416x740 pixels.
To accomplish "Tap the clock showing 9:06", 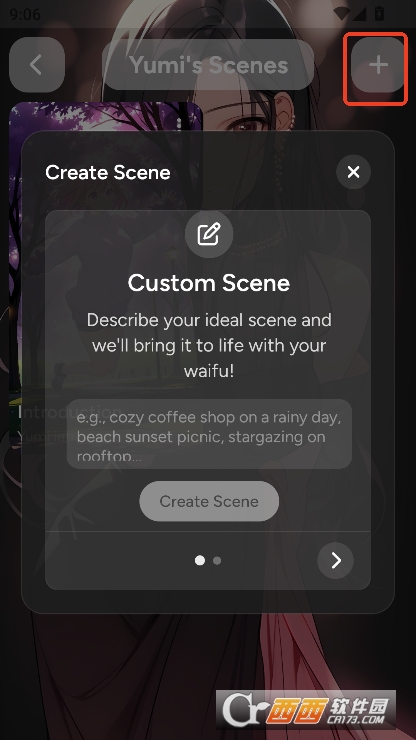I will pos(25,14).
